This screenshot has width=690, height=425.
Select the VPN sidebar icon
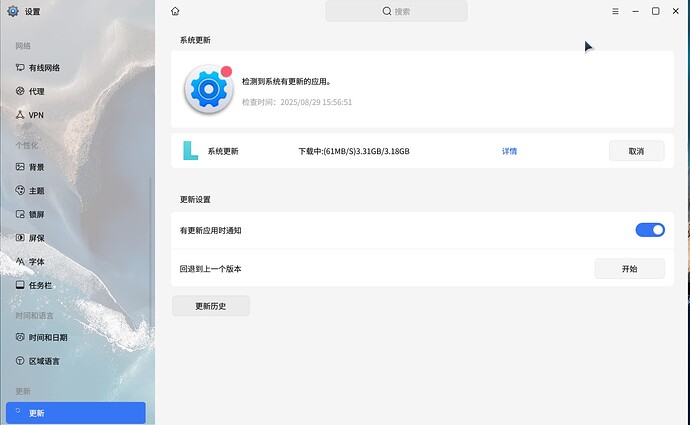click(20, 115)
